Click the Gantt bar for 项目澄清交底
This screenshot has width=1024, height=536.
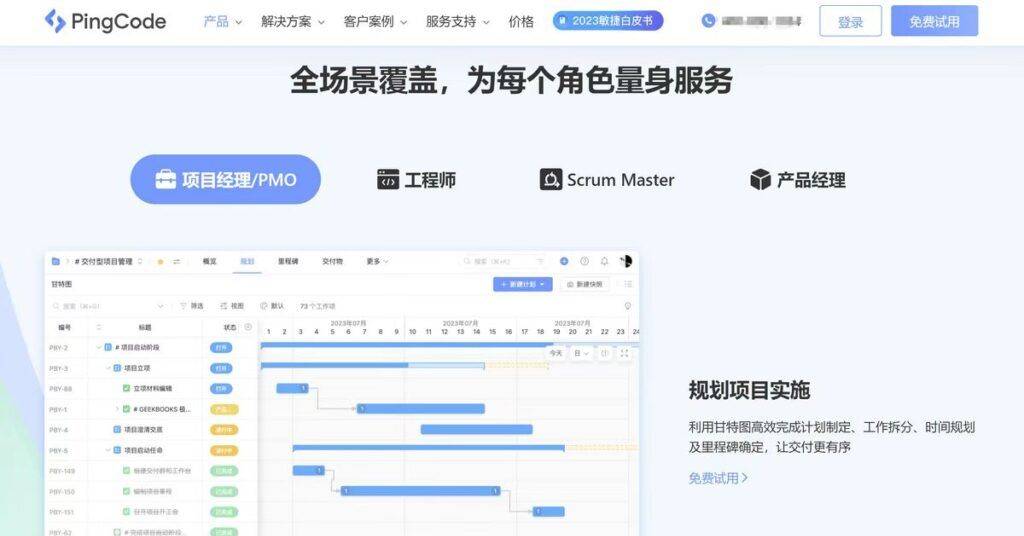[477, 430]
